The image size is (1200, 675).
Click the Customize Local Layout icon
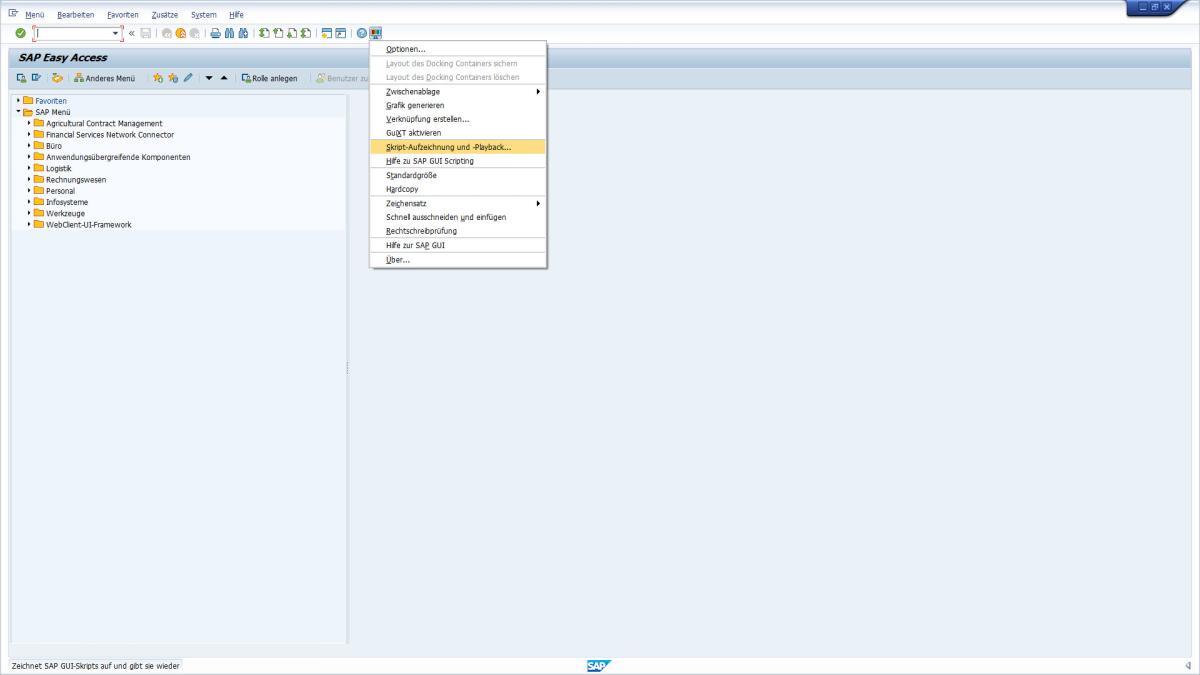pos(375,32)
